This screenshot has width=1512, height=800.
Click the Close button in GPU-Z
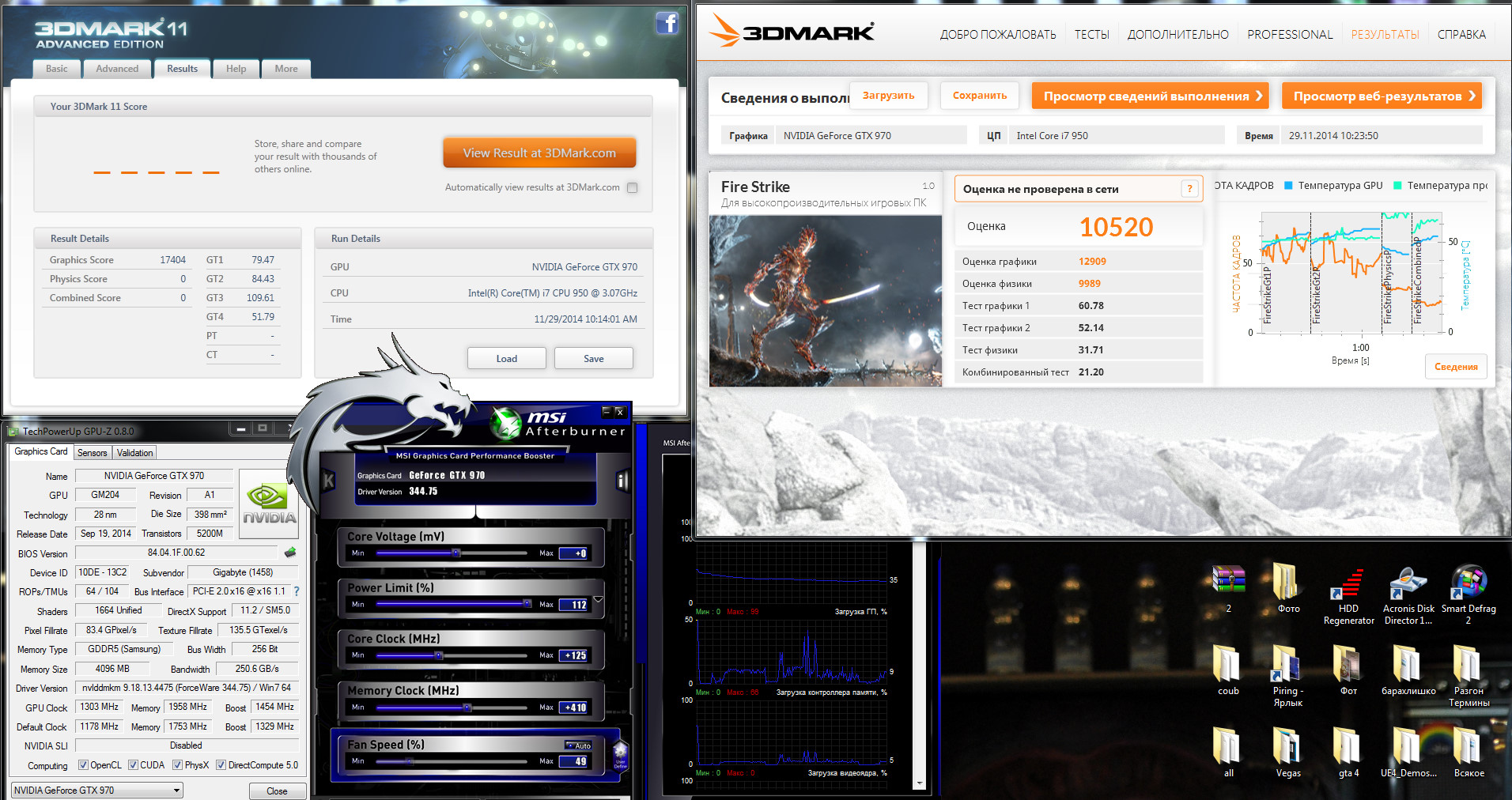point(277,791)
